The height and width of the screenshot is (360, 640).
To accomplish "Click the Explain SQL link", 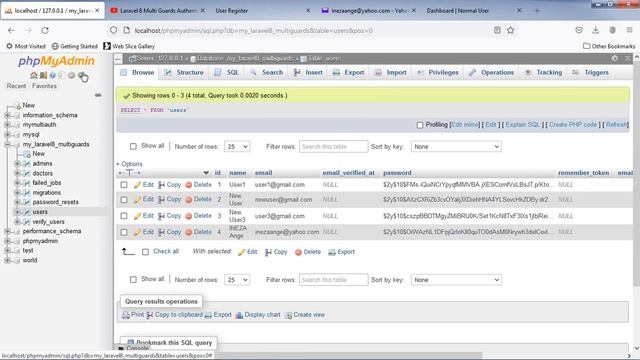I will coord(522,125).
